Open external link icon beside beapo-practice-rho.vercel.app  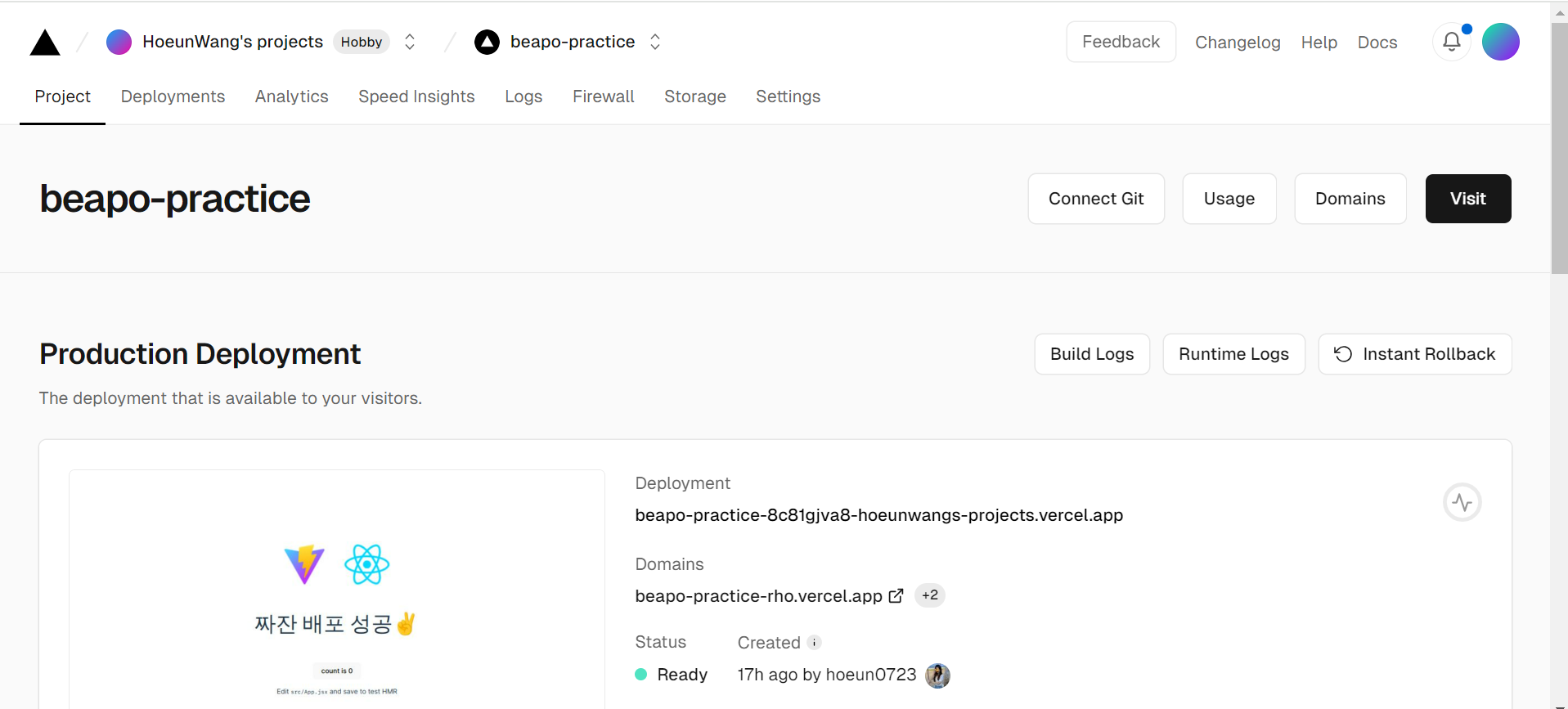tap(896, 596)
